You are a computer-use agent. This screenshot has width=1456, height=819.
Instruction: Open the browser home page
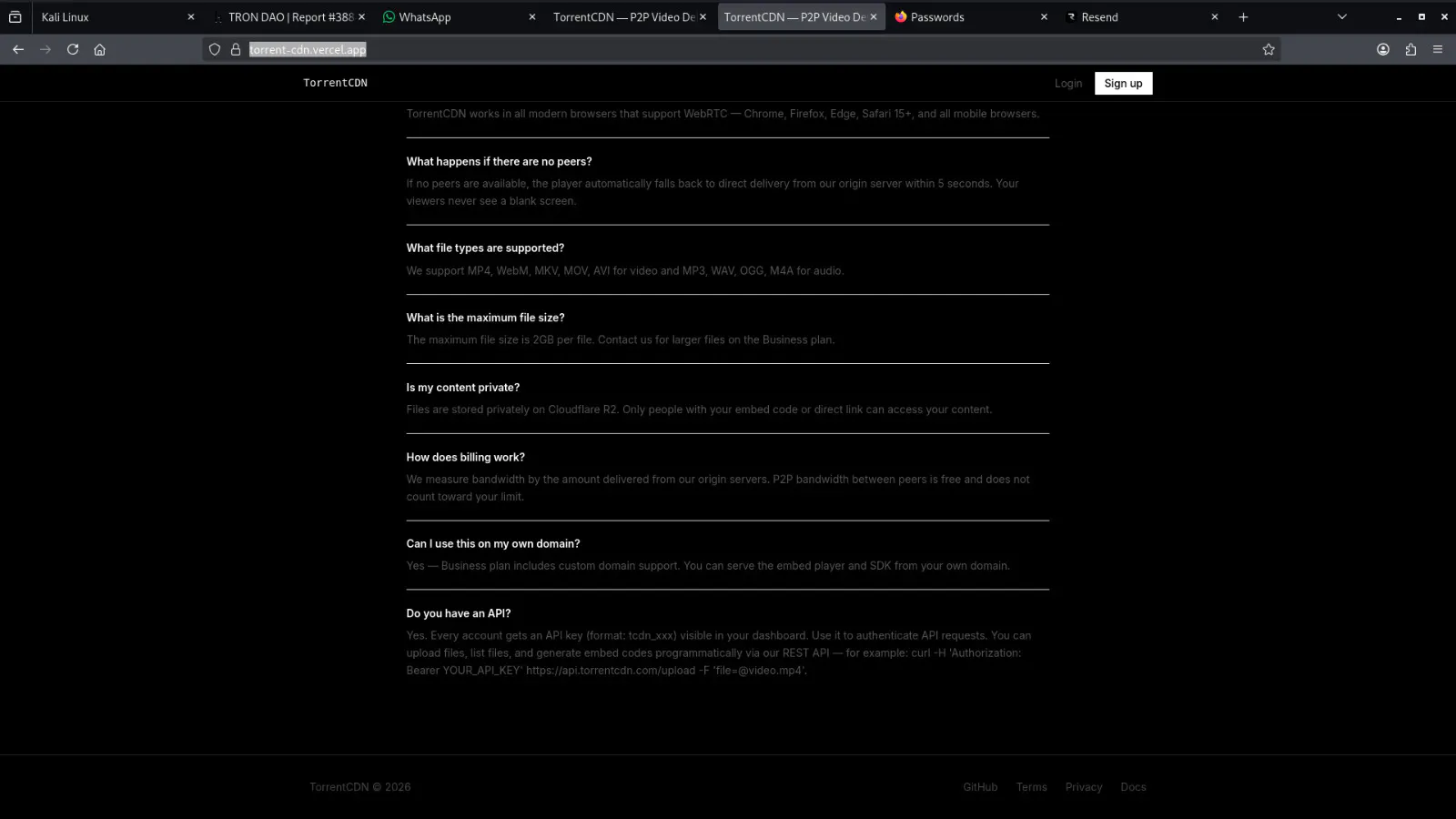[x=100, y=49]
